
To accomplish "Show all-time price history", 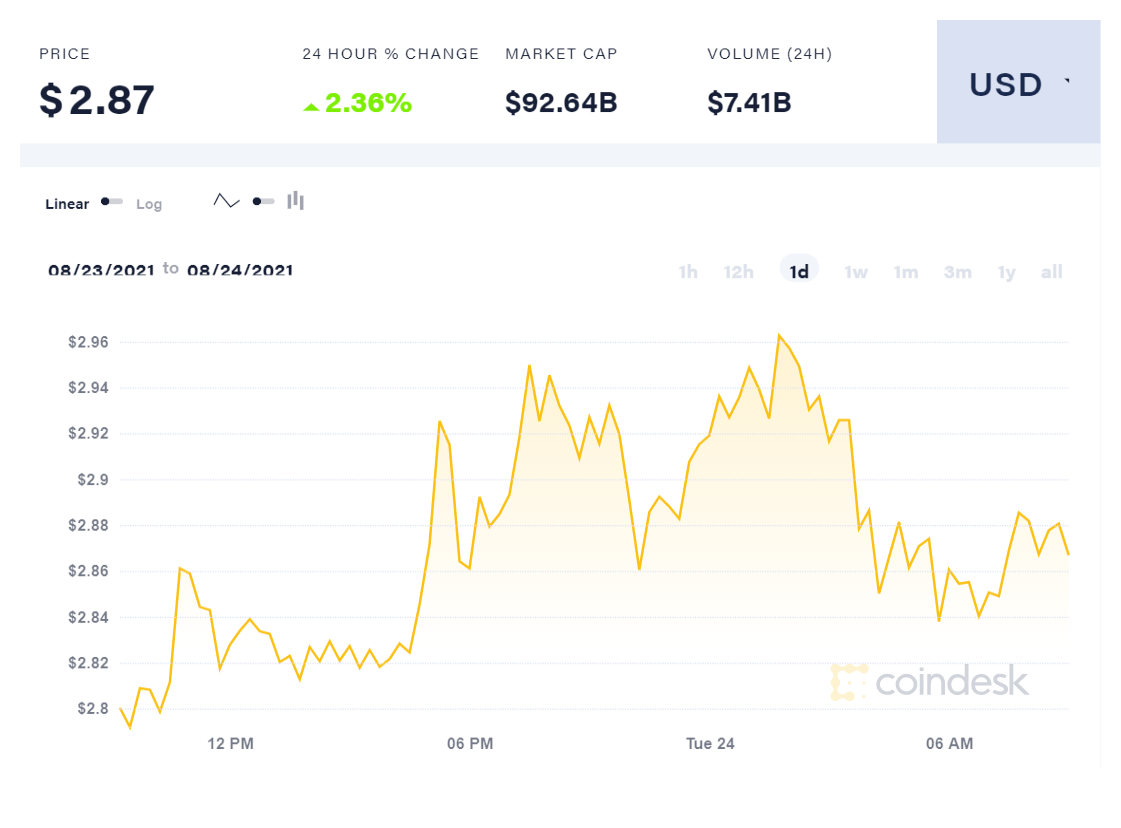I will coord(1051,272).
